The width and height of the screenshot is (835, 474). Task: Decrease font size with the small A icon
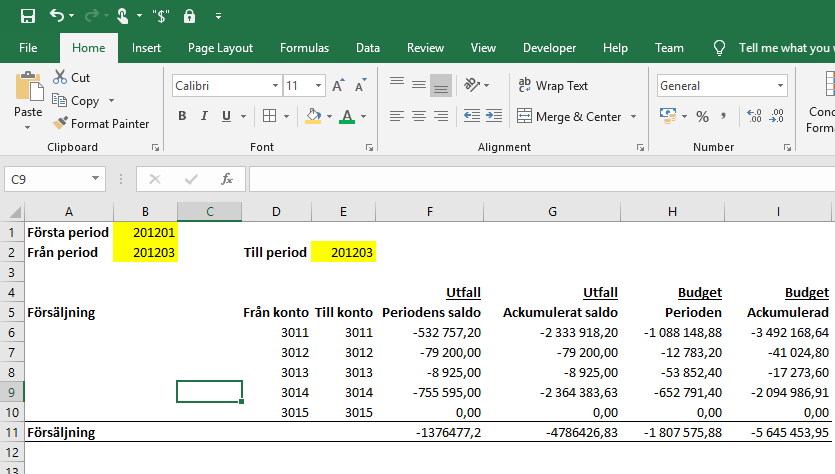click(361, 85)
